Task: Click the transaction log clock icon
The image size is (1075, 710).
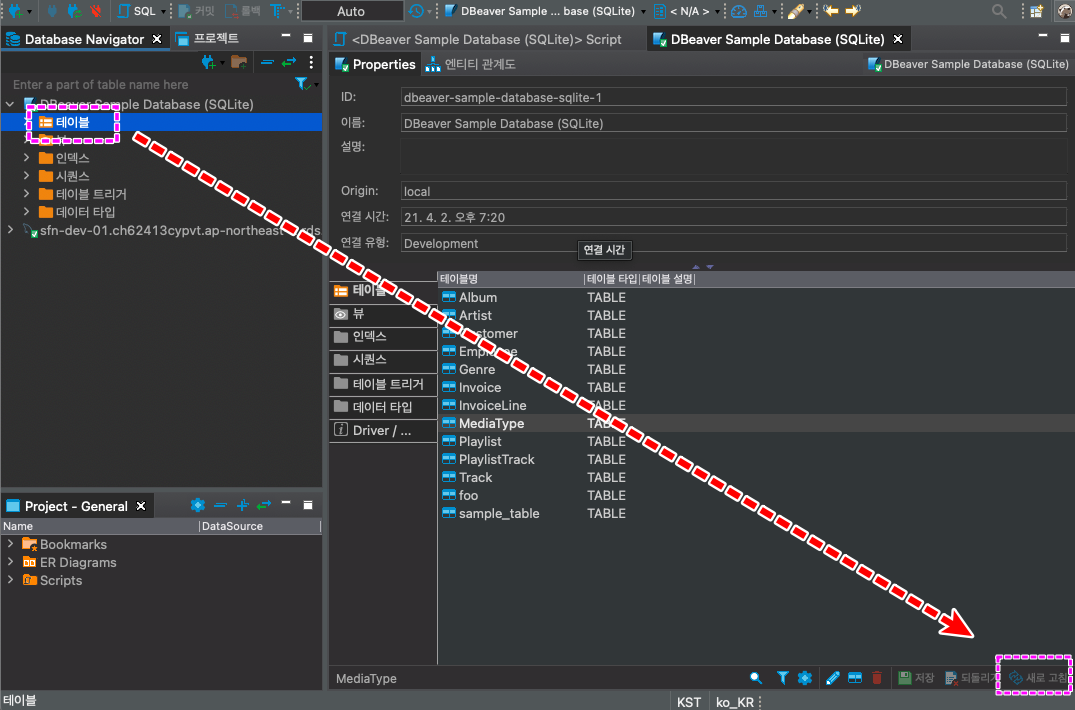Action: 415,11
